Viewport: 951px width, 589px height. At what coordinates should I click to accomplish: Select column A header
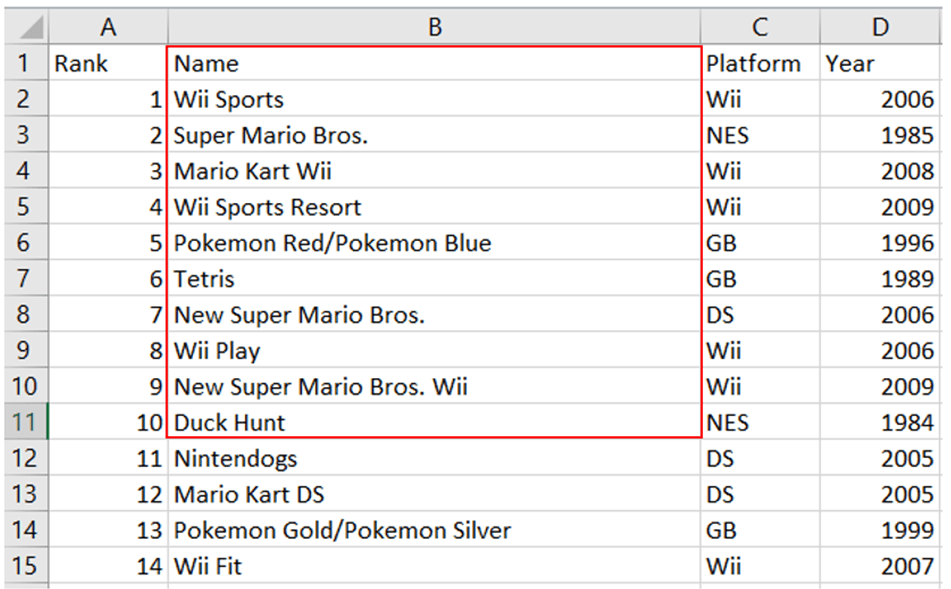[x=108, y=27]
